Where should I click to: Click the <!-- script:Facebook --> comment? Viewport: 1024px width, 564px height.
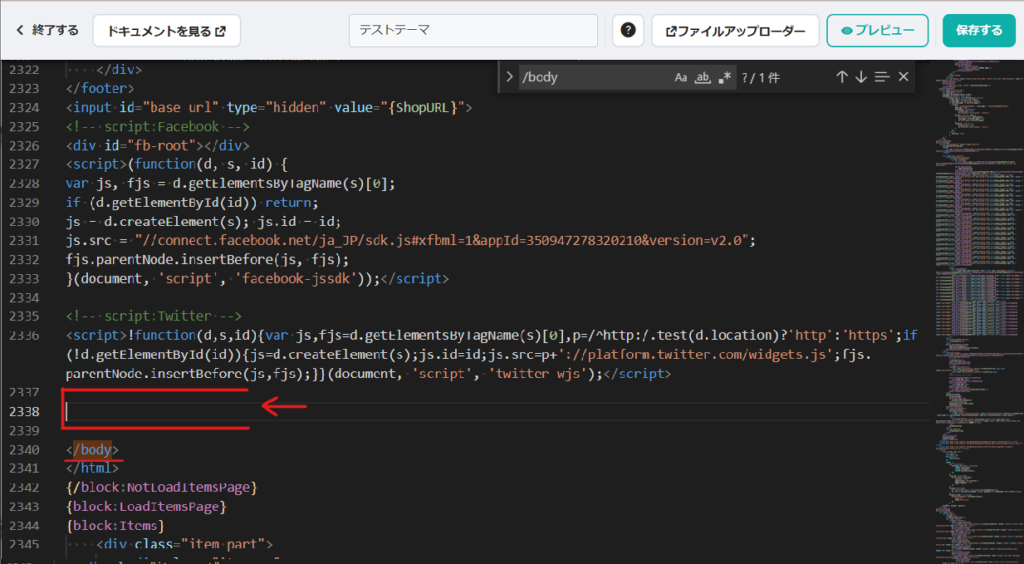(157, 126)
